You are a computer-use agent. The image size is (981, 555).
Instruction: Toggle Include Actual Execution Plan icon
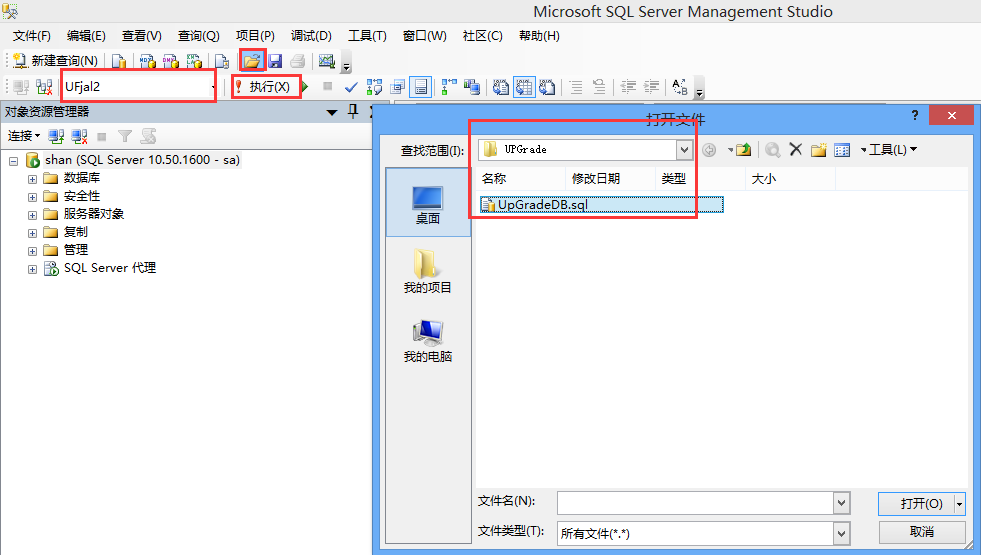coord(449,87)
